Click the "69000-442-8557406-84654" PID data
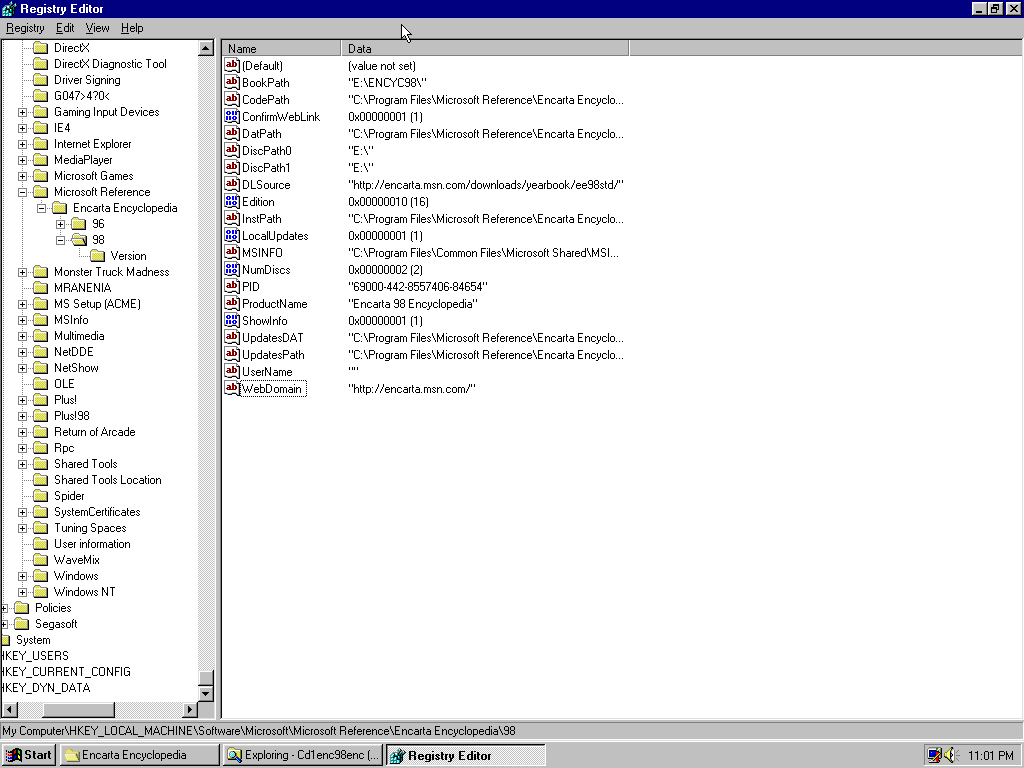 tap(418, 287)
